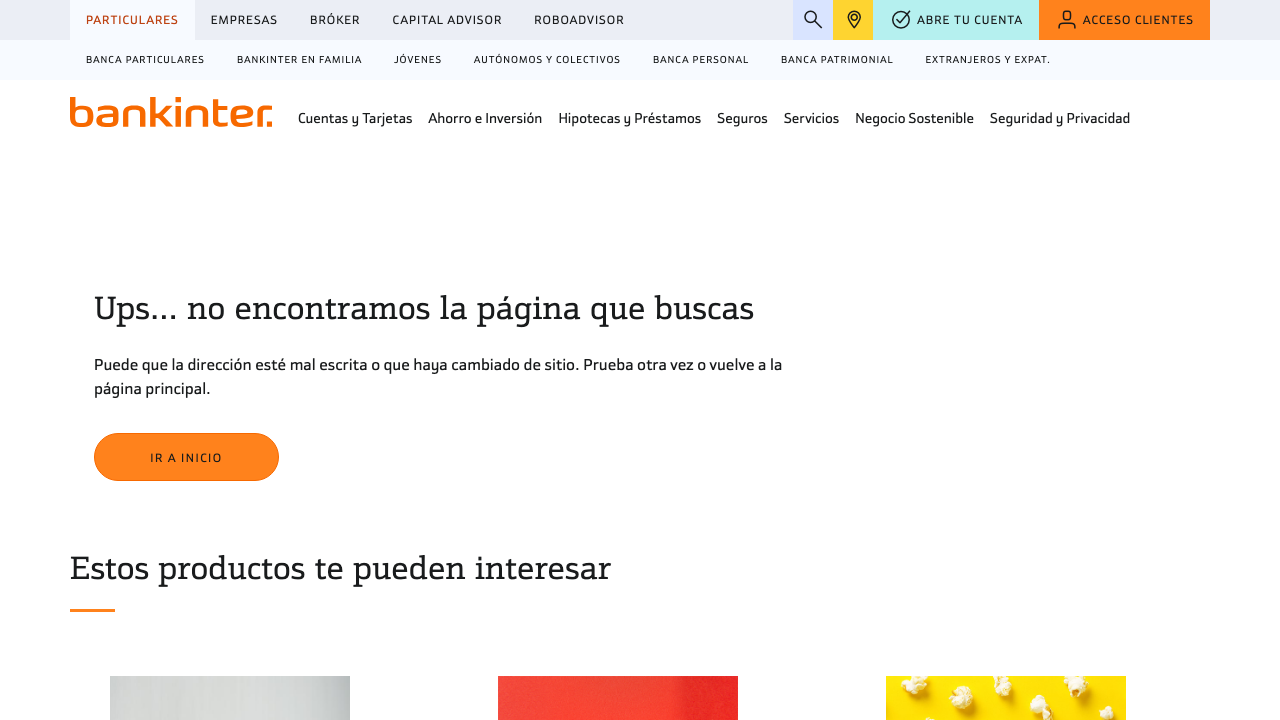Open the popcorn product thumbnail
The height and width of the screenshot is (720, 1280).
pyautogui.click(x=1006, y=698)
